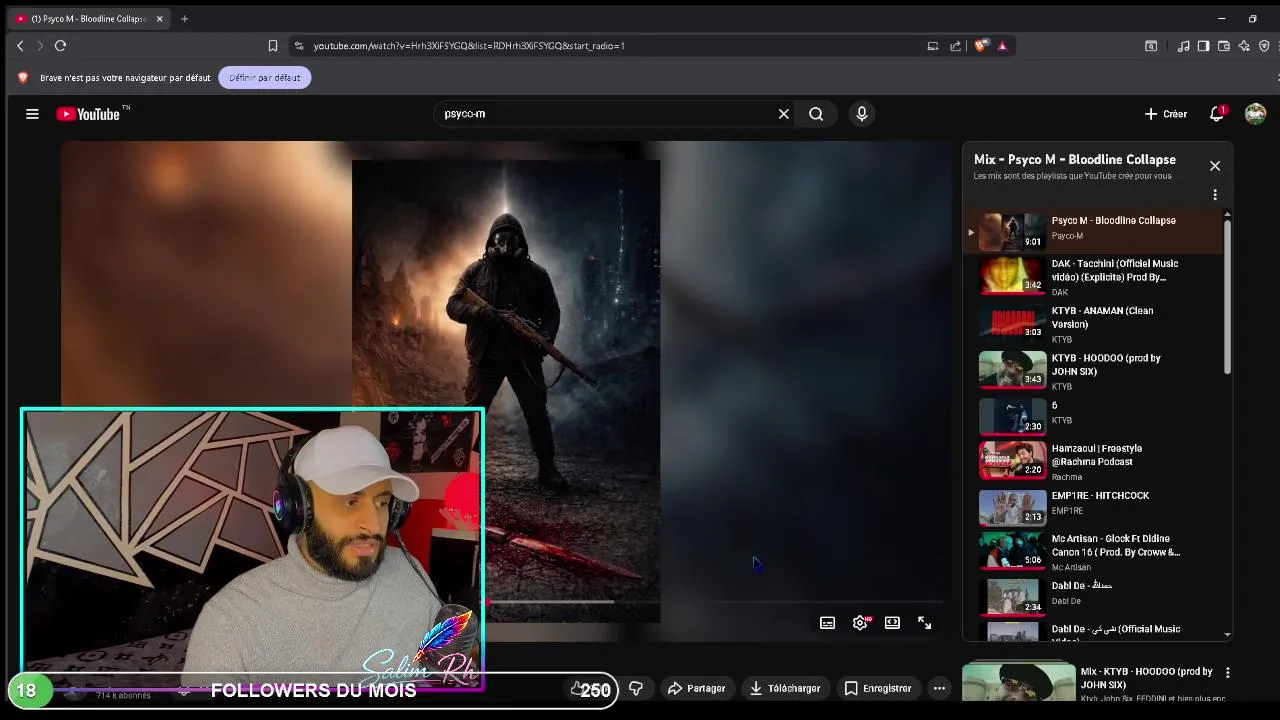The height and width of the screenshot is (720, 1280).
Task: Toggle theater mode in the player
Action: point(892,623)
